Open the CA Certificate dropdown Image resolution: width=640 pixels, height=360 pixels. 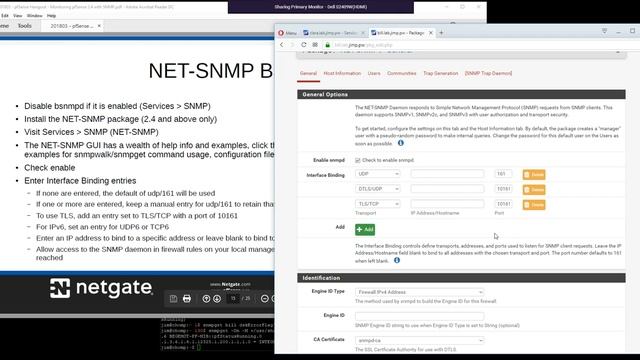(420, 340)
